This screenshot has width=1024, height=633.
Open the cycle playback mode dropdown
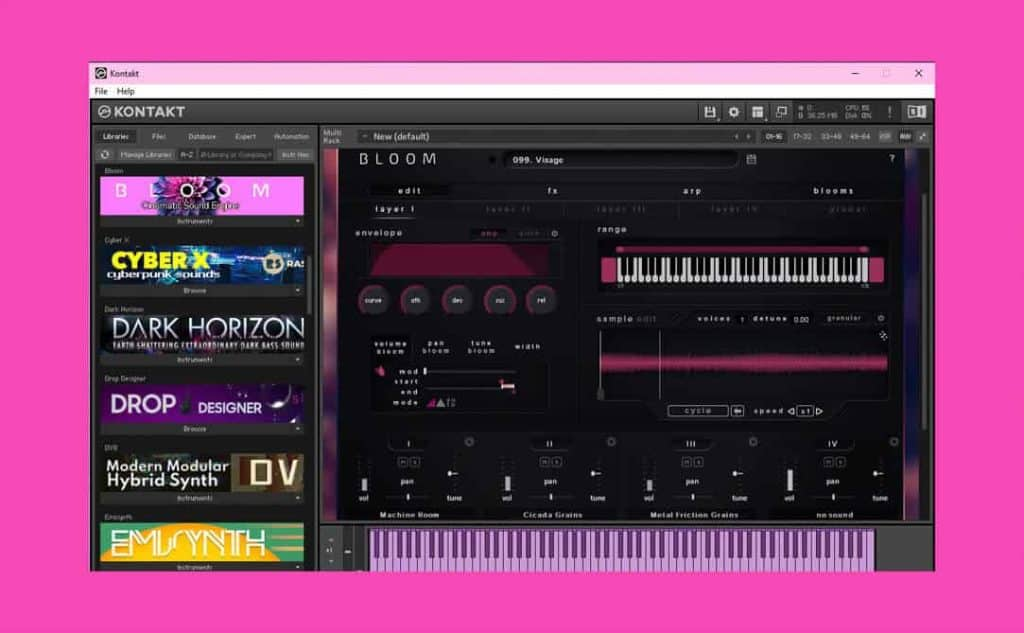[x=698, y=411]
